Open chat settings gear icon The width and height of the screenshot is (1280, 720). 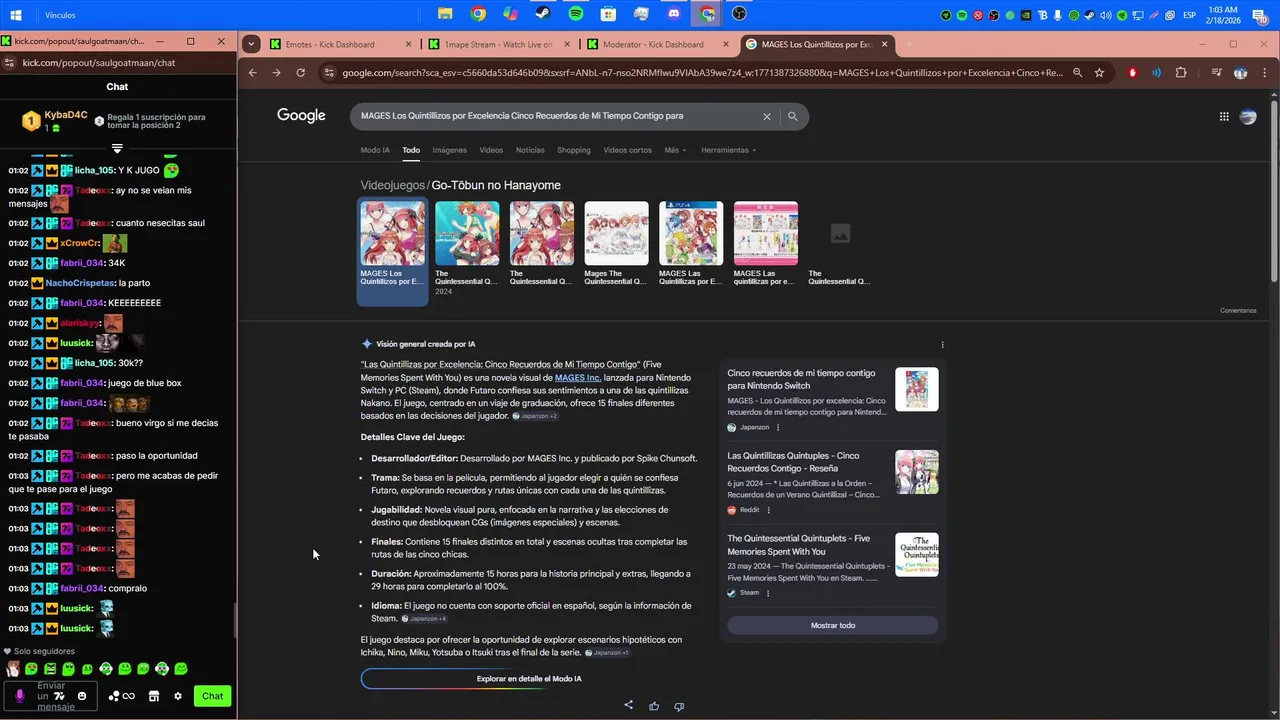tap(178, 696)
